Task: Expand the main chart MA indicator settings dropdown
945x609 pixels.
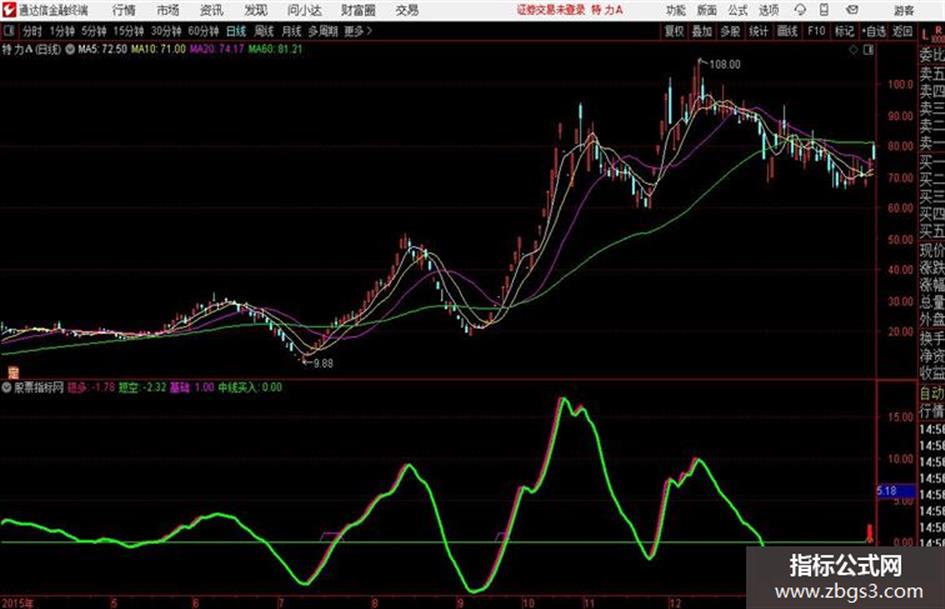Action: (70, 49)
